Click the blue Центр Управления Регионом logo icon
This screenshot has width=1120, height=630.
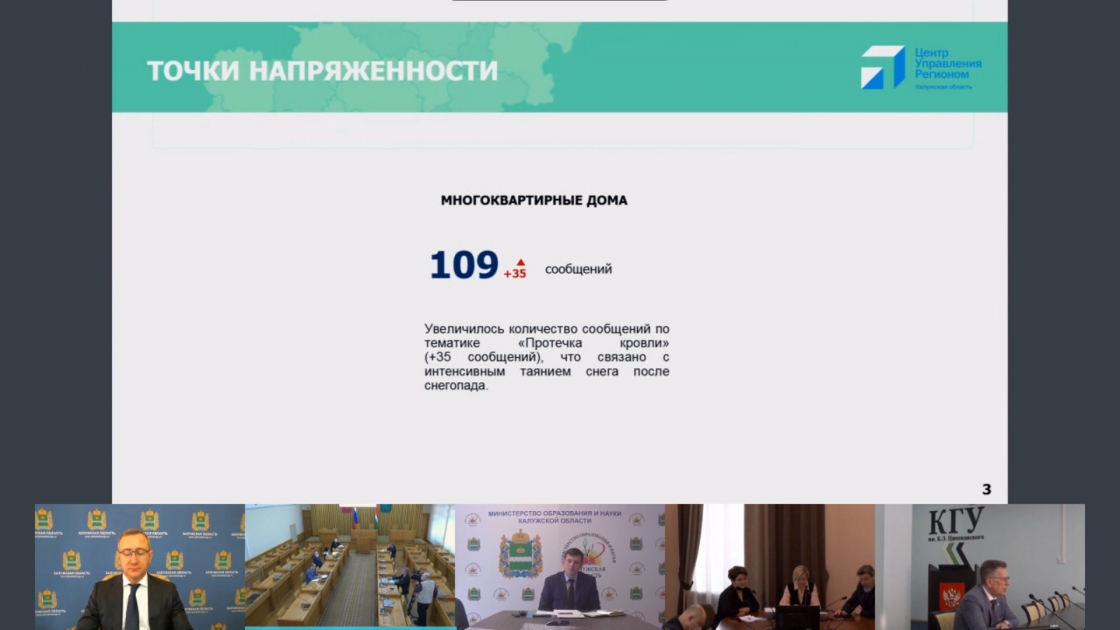point(882,67)
